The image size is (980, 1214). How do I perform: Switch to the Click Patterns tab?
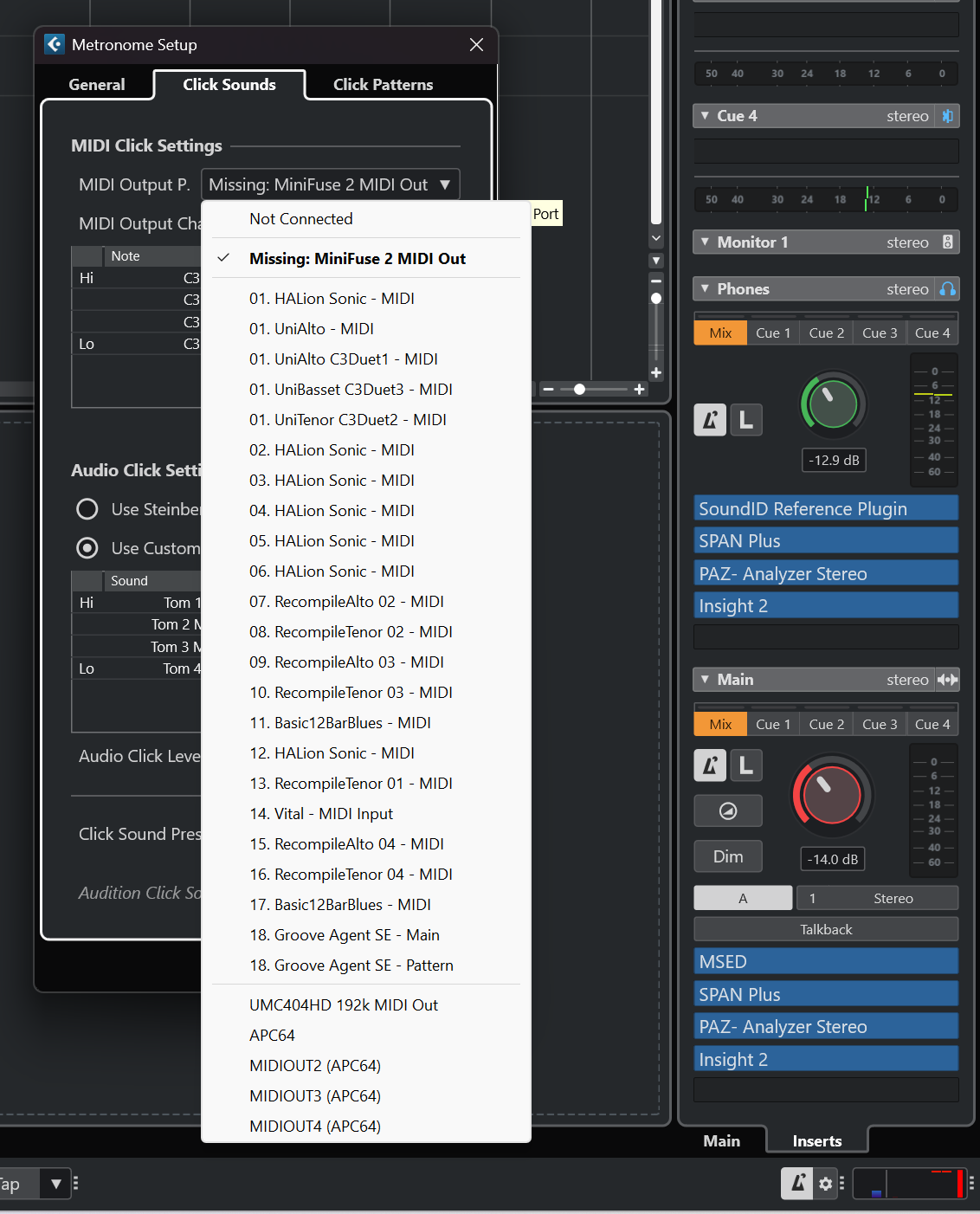pyautogui.click(x=383, y=85)
